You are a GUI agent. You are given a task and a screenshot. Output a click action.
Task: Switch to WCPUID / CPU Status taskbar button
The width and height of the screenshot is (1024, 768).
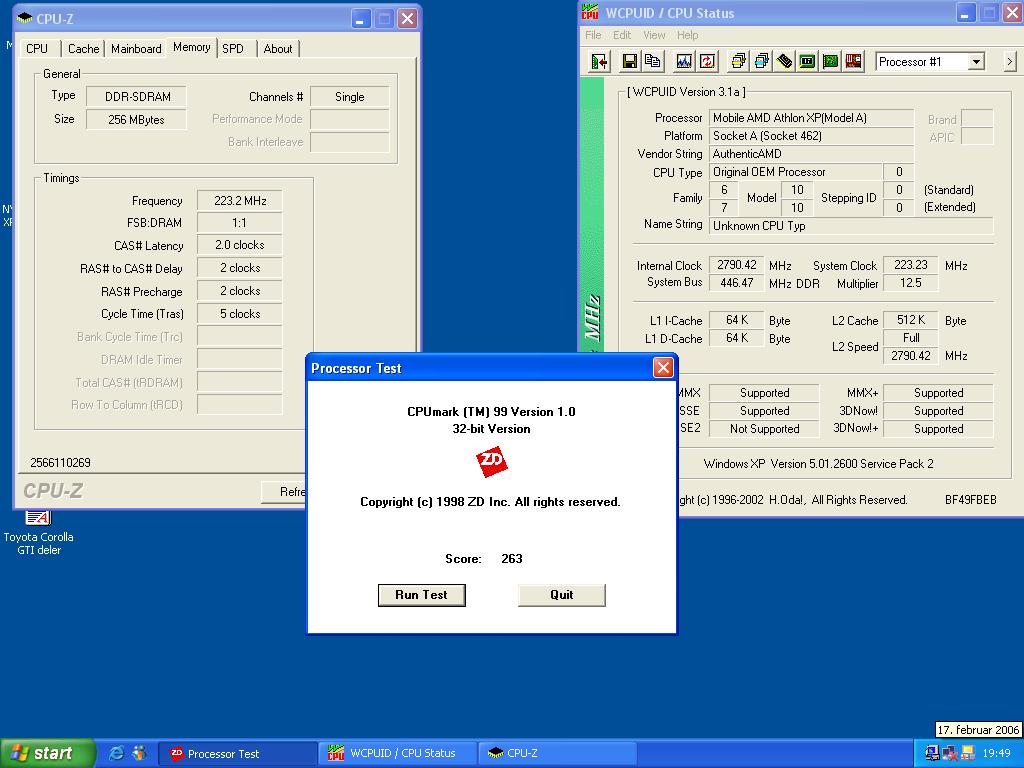(x=398, y=753)
